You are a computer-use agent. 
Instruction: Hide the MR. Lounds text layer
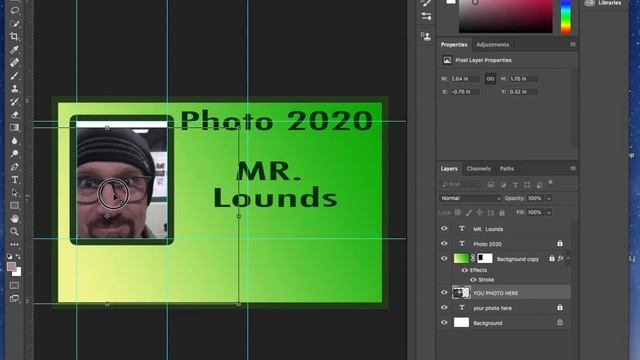(x=444, y=229)
